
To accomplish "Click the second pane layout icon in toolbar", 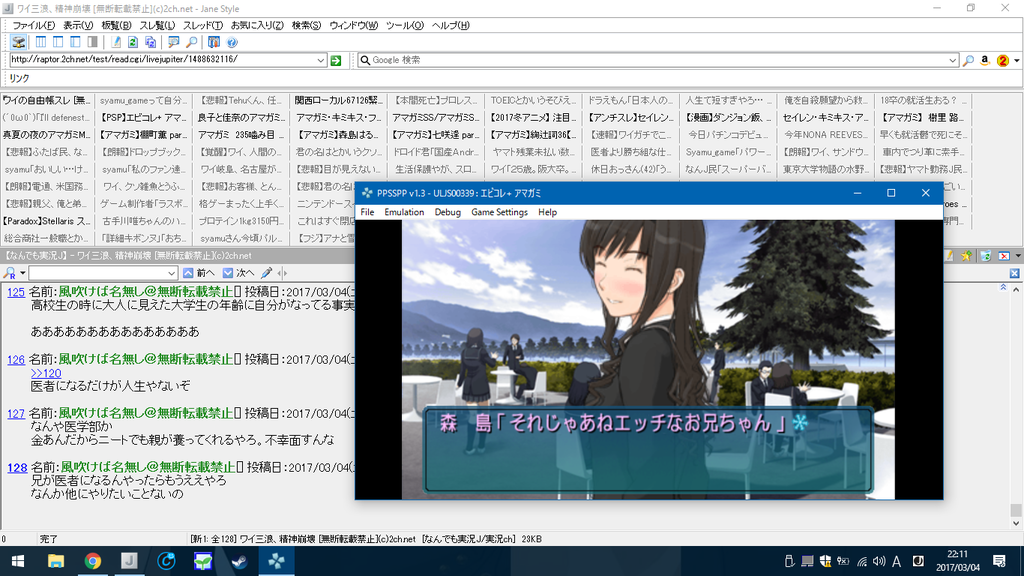I will coord(58,42).
